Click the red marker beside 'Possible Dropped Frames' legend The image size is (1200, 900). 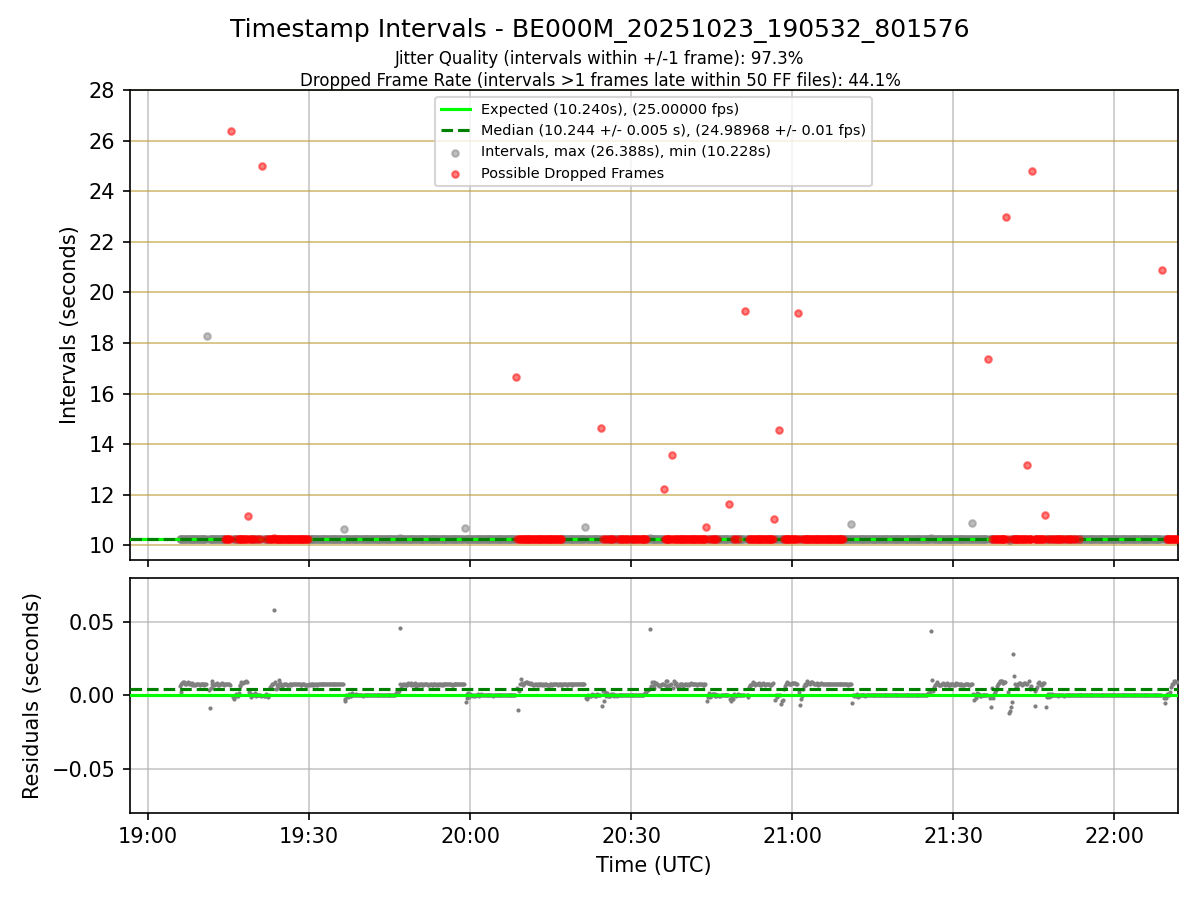[456, 174]
